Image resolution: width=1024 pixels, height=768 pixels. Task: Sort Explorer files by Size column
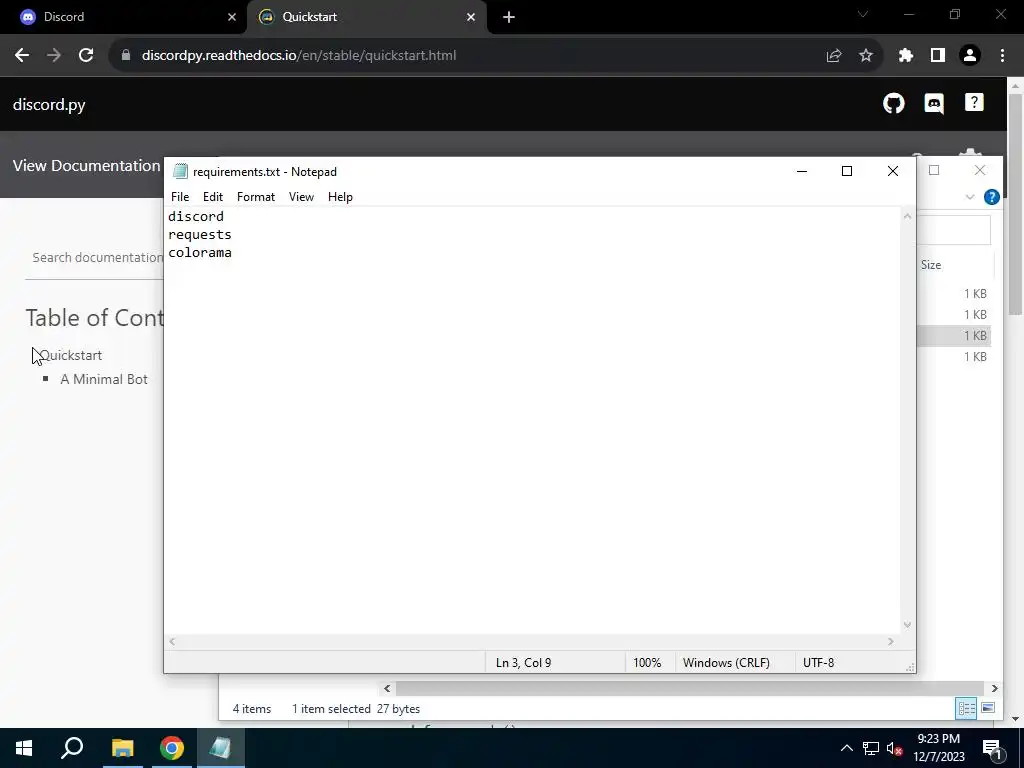931,264
